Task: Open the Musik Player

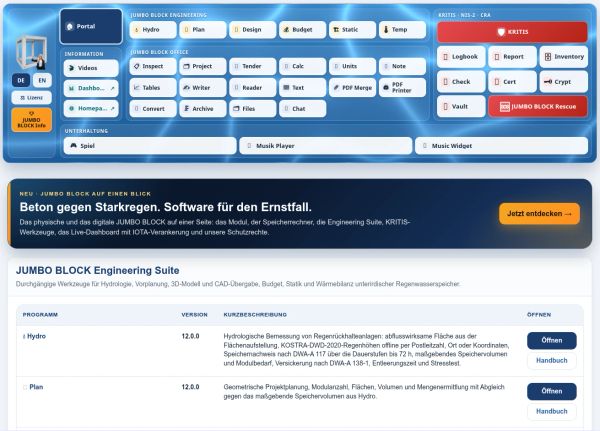Action: 326,146
